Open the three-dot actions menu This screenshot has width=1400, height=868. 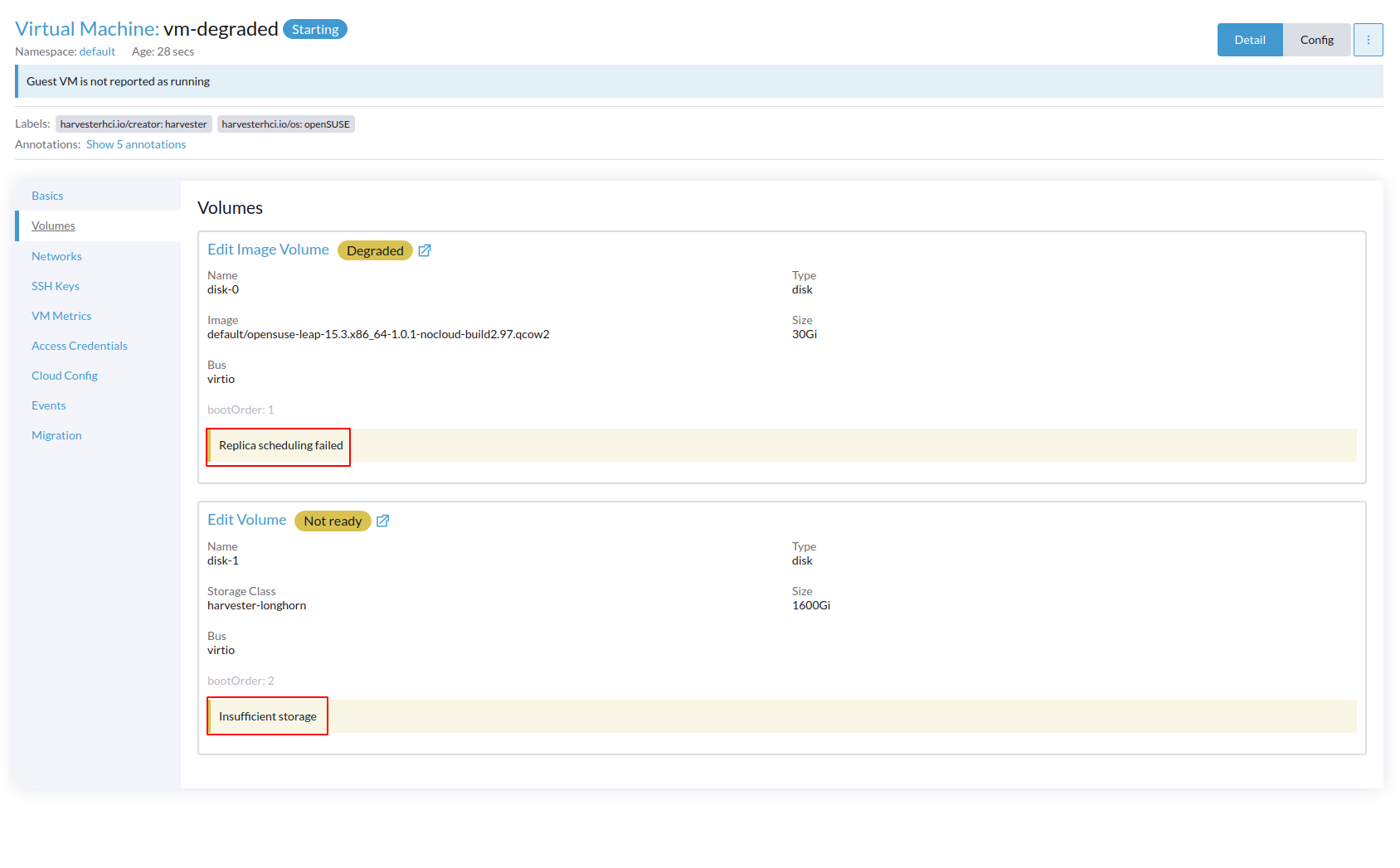coord(1368,40)
